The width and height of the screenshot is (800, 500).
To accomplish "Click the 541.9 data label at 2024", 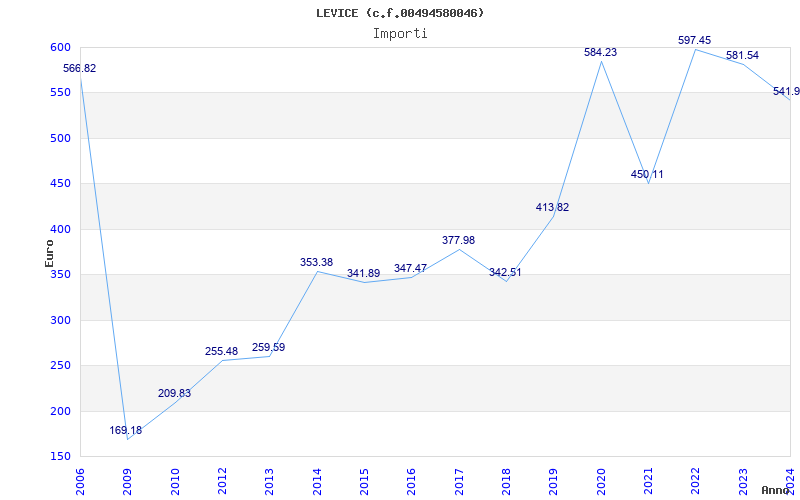I will pyautogui.click(x=786, y=91).
